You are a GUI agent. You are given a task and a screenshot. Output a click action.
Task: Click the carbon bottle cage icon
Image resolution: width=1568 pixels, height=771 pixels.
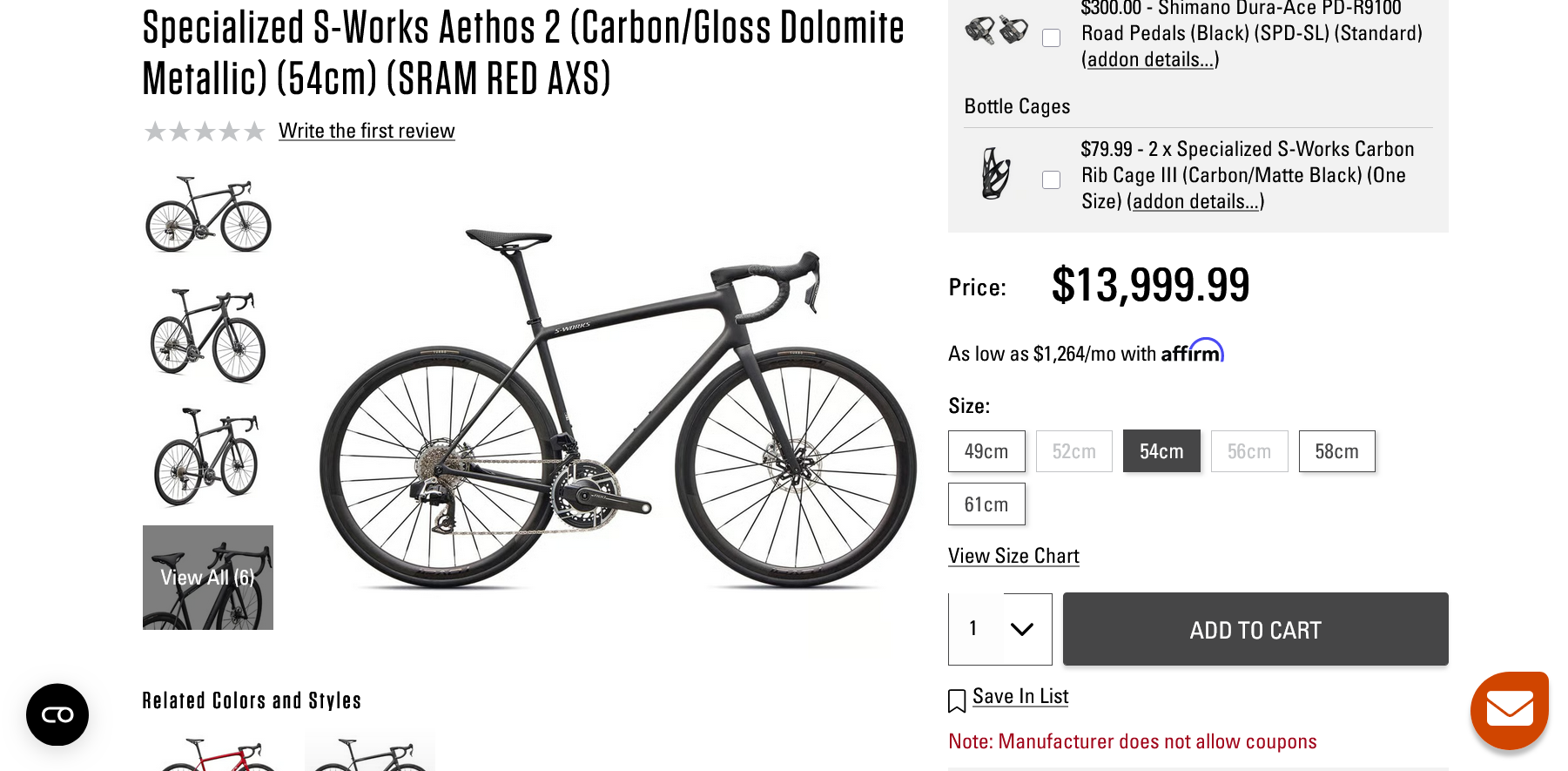(996, 173)
